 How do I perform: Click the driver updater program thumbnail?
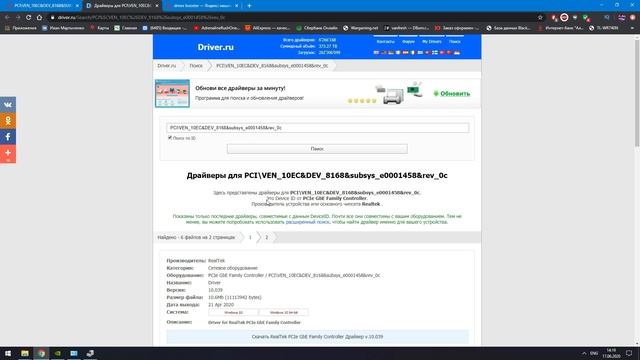pos(172,93)
